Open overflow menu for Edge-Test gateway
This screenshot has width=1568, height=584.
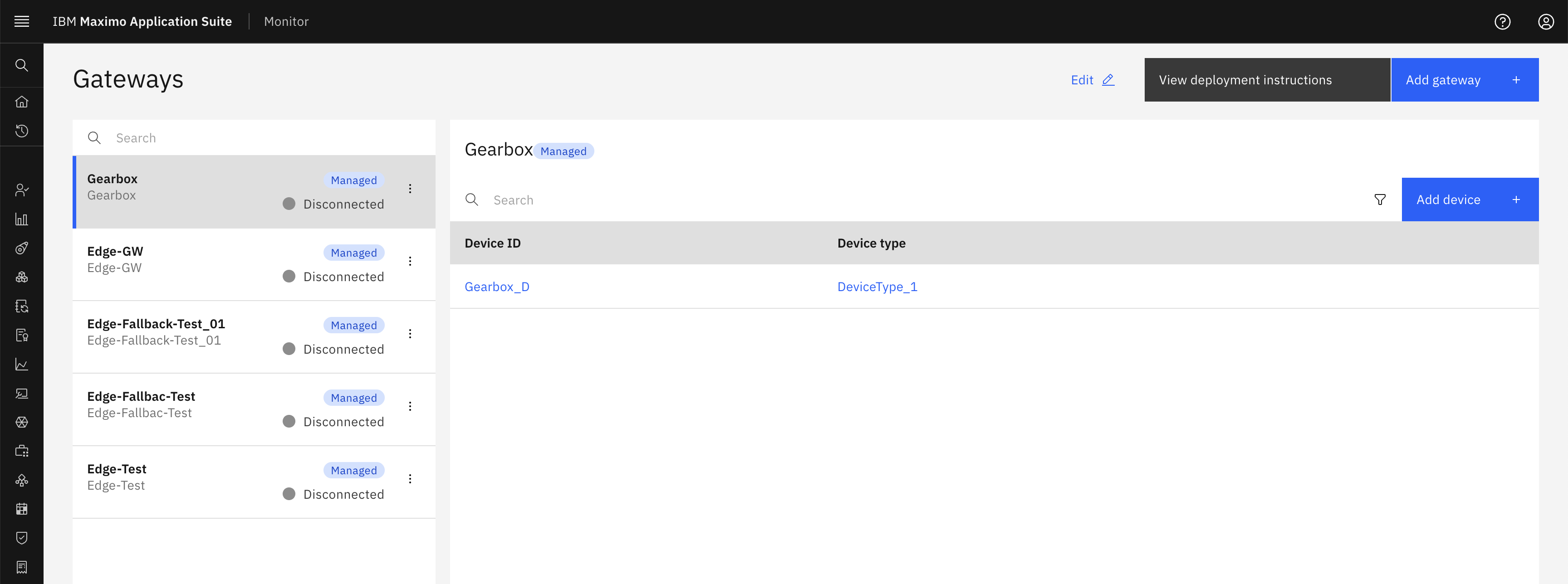click(x=410, y=479)
